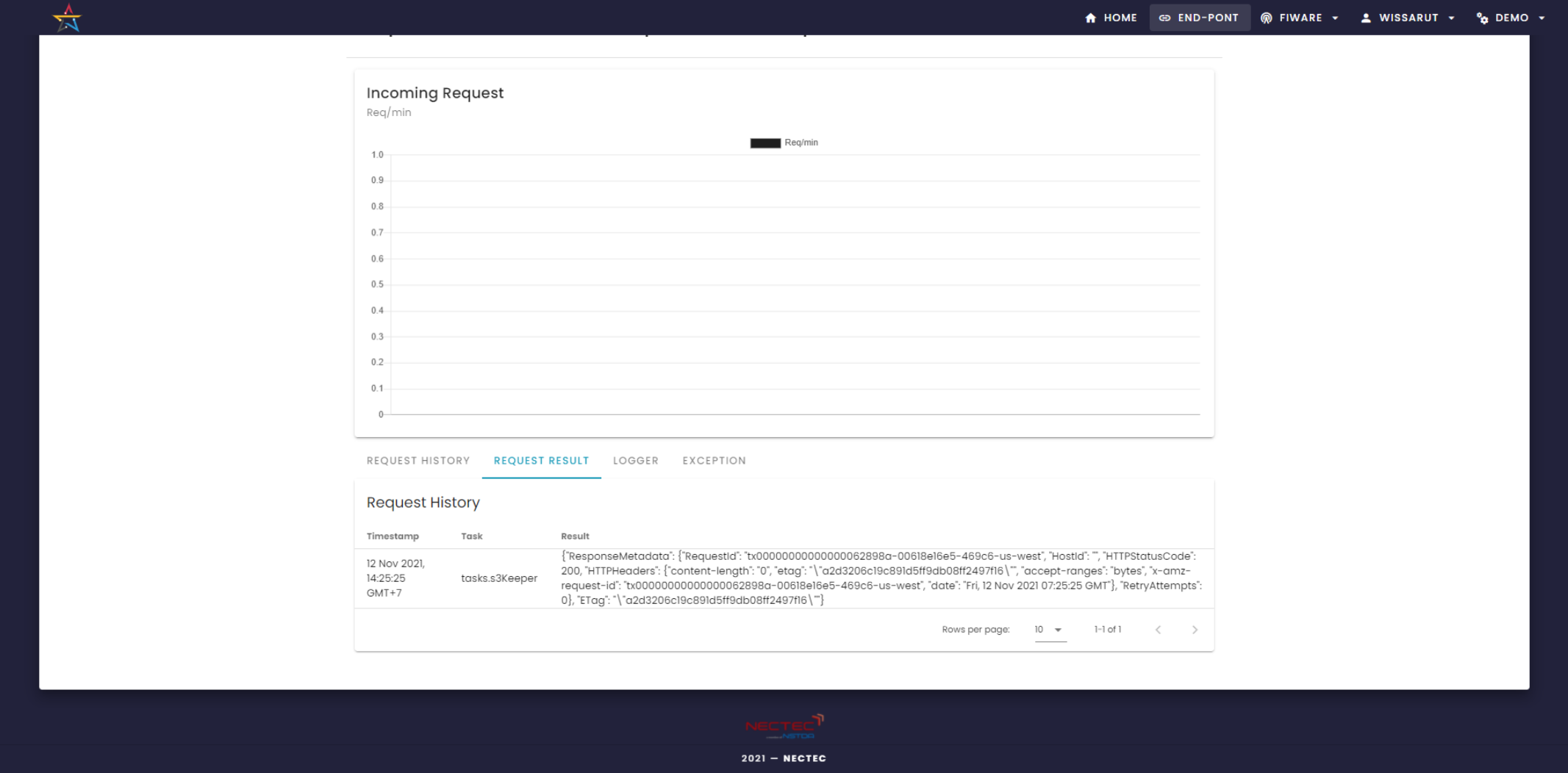Click the Request History heading

423,503
